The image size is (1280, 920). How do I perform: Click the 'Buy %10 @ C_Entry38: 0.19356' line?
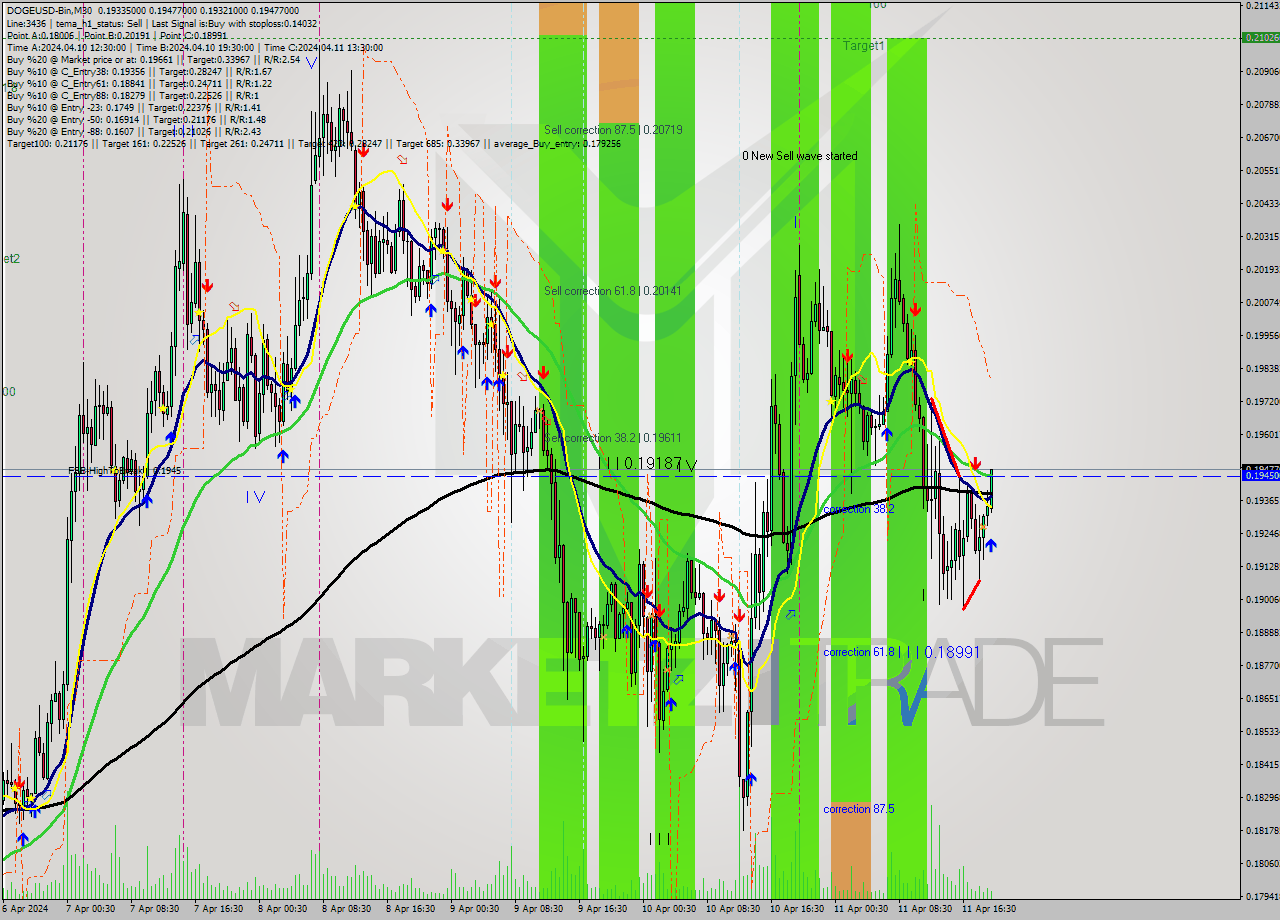[x=139, y=71]
